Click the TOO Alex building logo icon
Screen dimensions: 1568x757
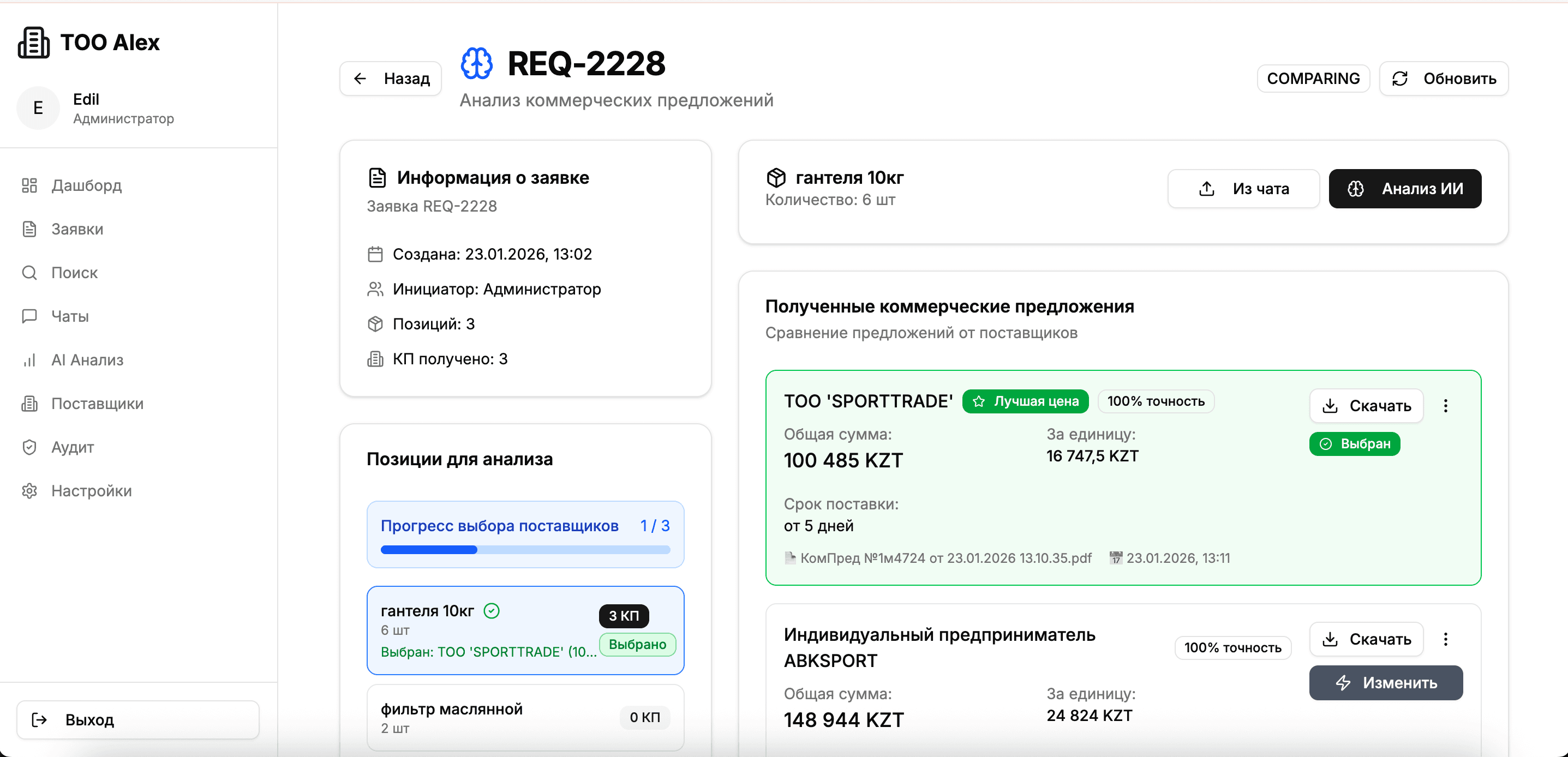click(34, 43)
